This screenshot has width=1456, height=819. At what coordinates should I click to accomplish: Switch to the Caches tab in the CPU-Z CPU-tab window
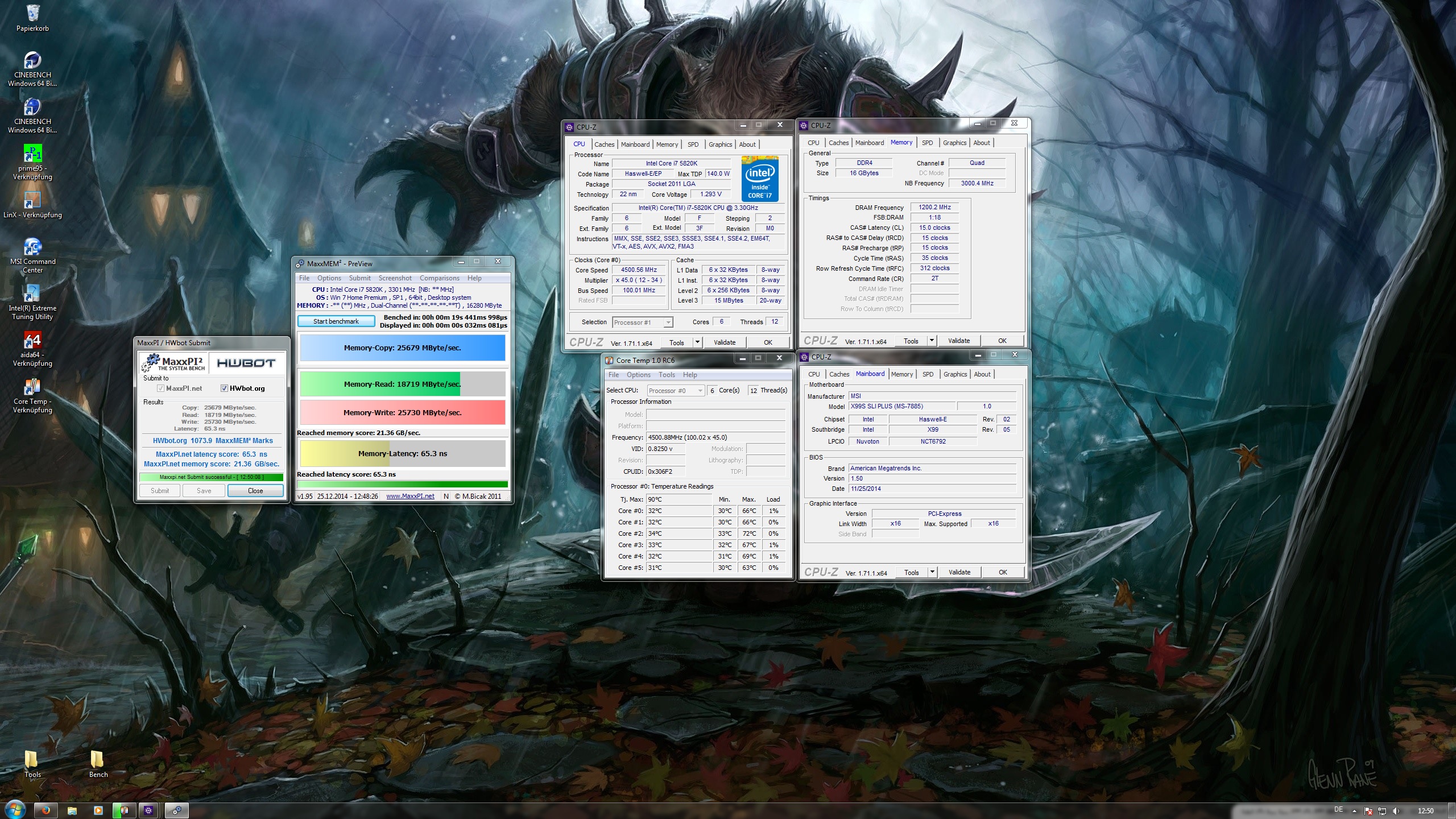pyautogui.click(x=604, y=144)
